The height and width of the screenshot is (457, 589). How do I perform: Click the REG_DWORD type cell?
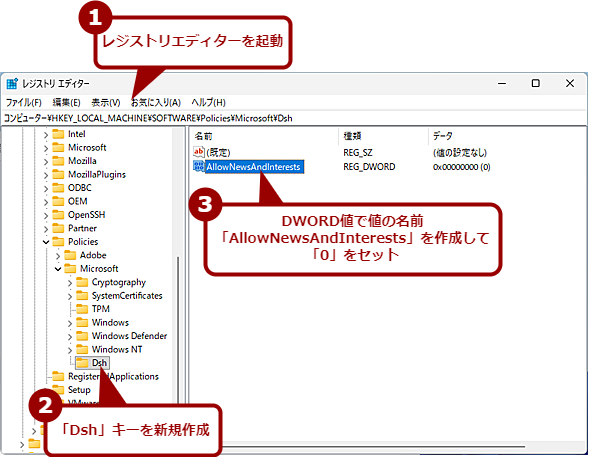369,167
